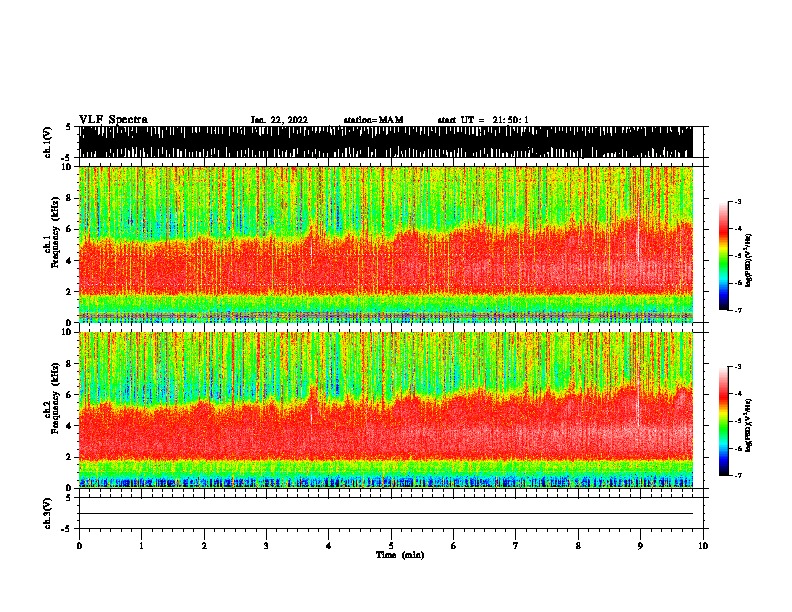
Task: Click time axis tick label "10"
Action: 703,546
